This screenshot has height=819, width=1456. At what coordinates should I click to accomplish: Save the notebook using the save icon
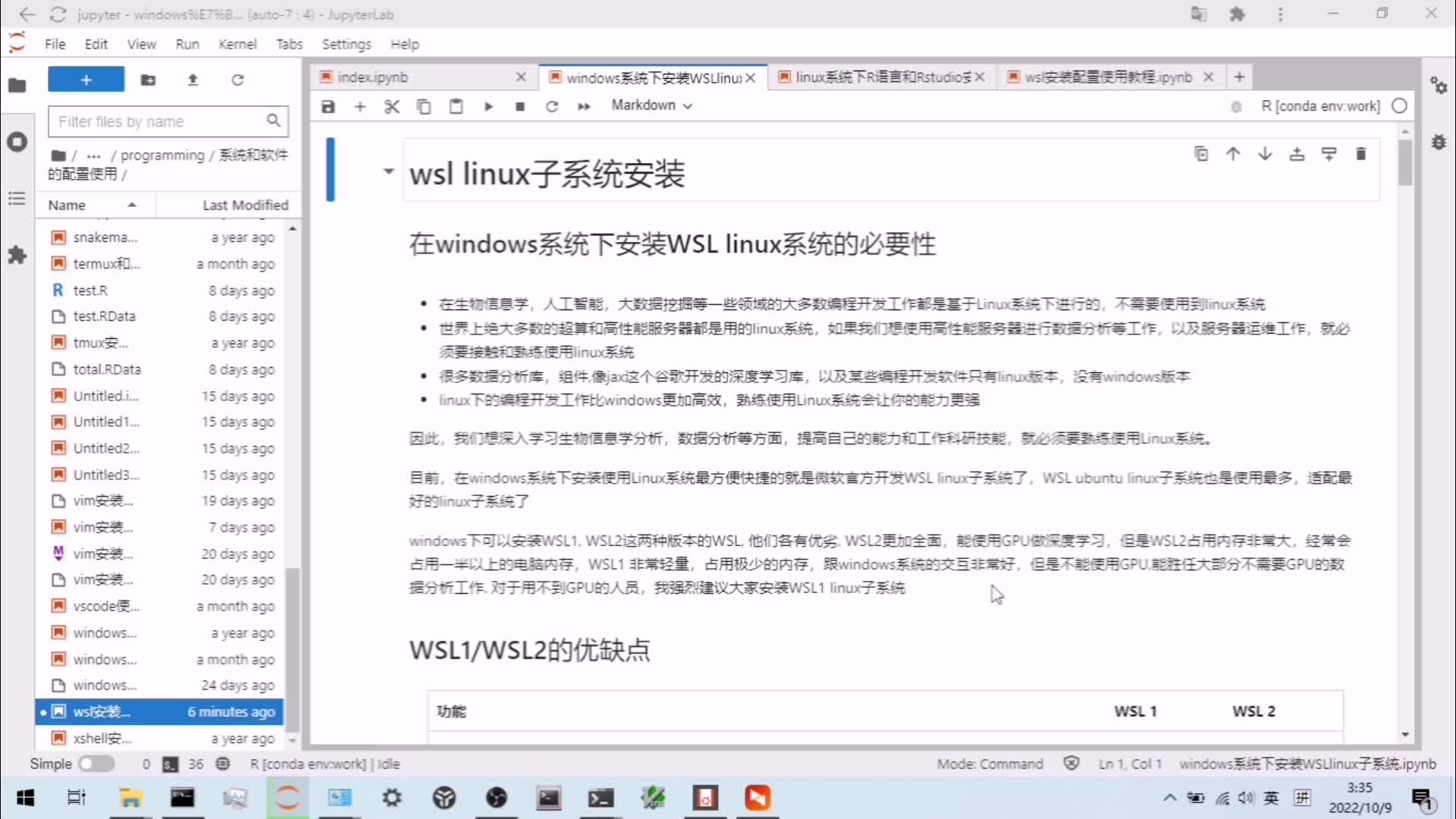[328, 106]
